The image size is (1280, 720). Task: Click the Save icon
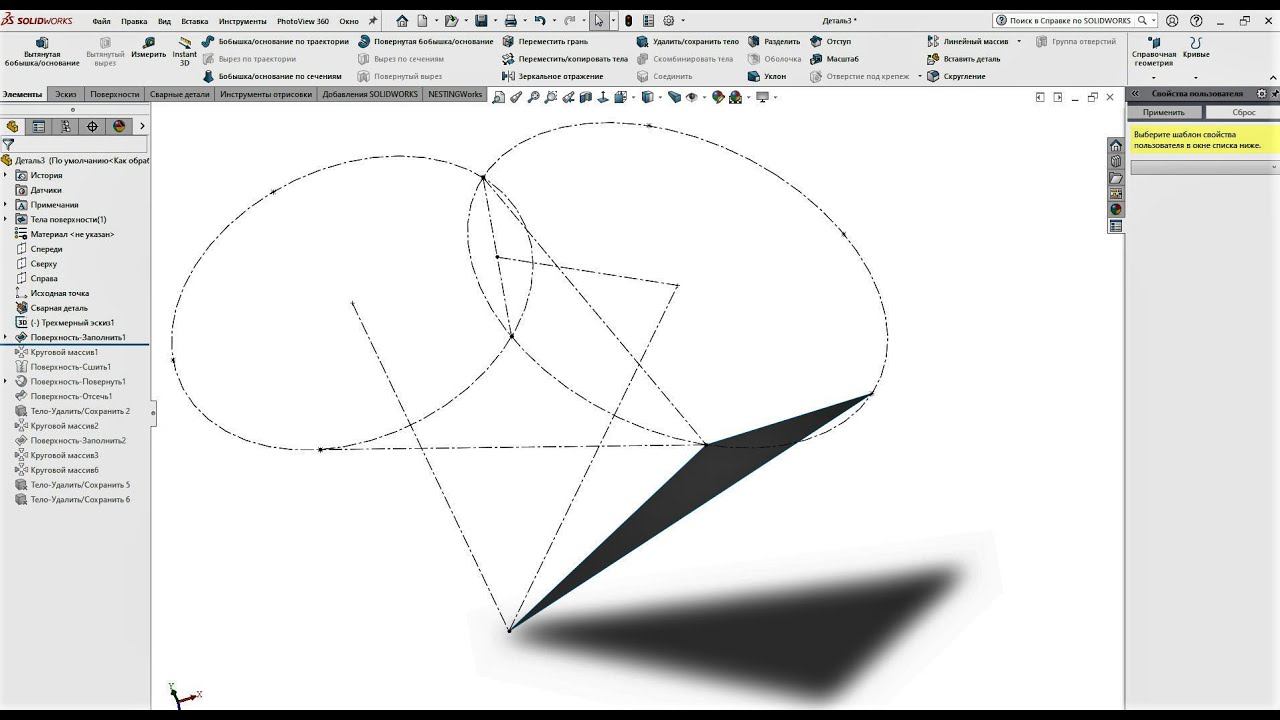(x=481, y=20)
